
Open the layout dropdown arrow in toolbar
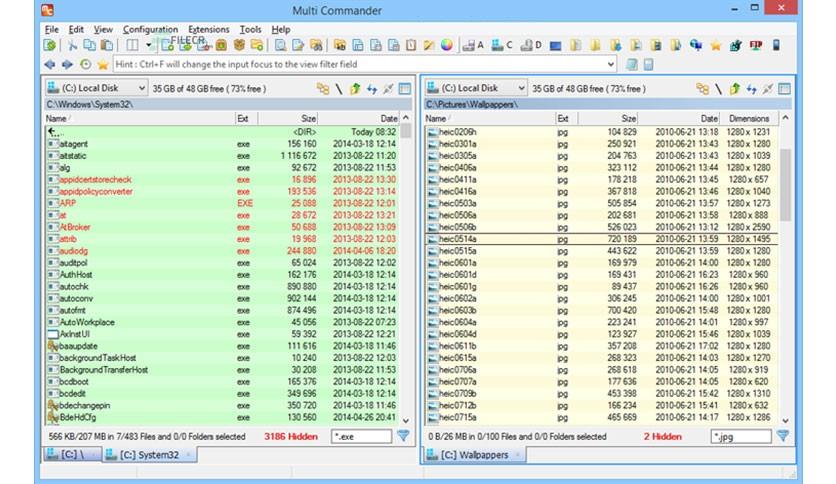[x=149, y=45]
